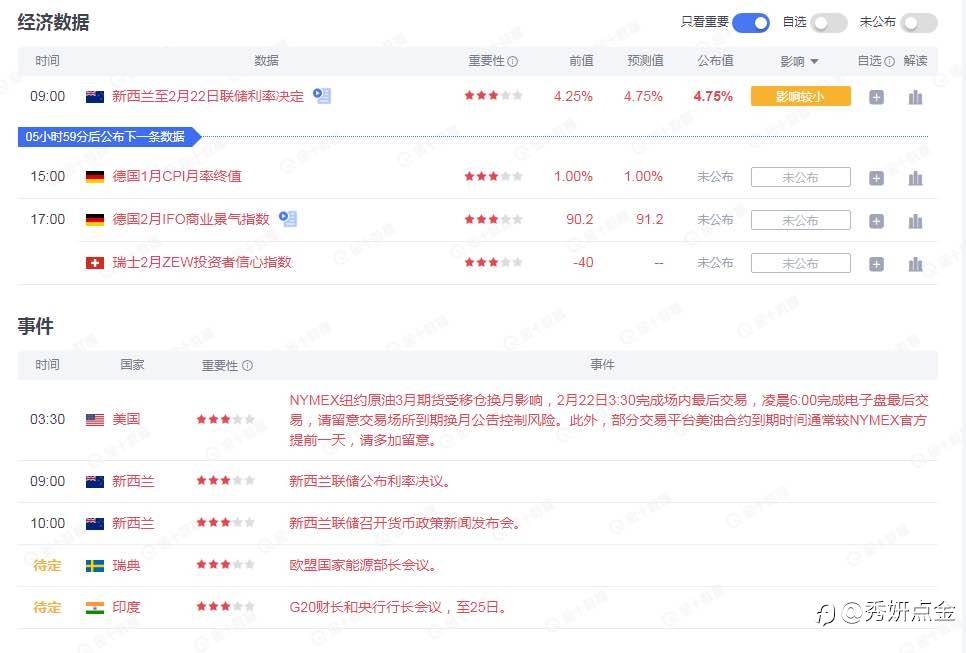Click 未公布 impact box for 德国2月IFO
966x653 pixels.
click(x=800, y=221)
